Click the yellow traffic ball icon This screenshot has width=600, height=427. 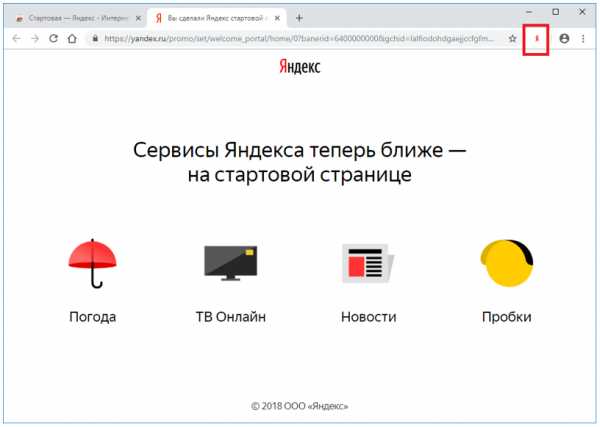click(507, 263)
